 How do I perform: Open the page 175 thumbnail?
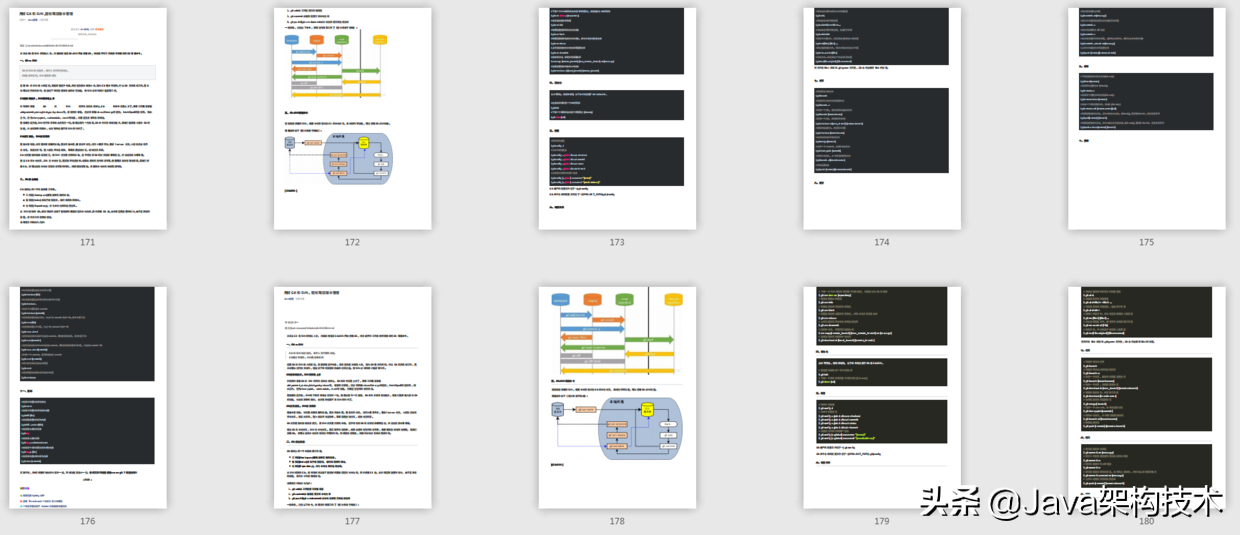point(1146,118)
